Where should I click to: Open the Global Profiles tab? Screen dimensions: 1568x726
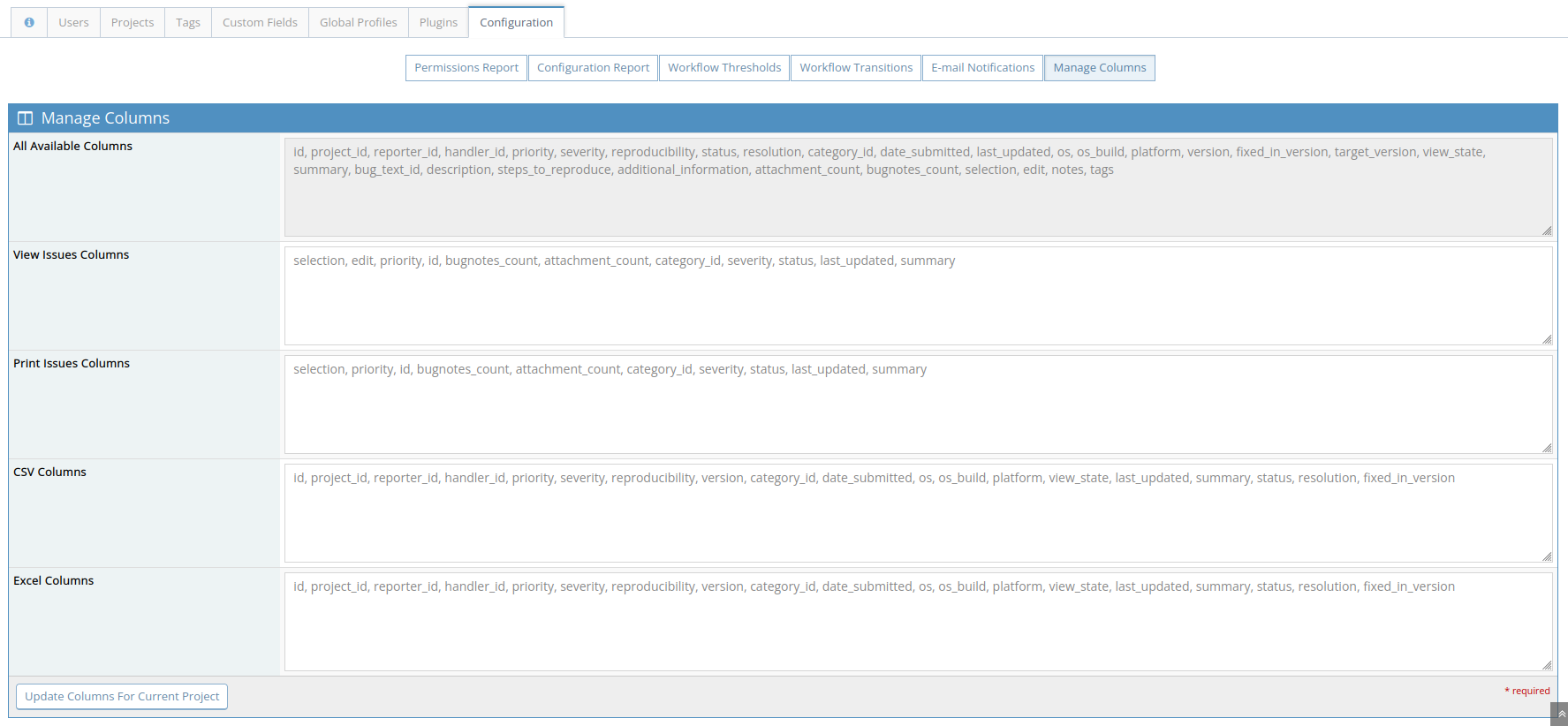[359, 22]
